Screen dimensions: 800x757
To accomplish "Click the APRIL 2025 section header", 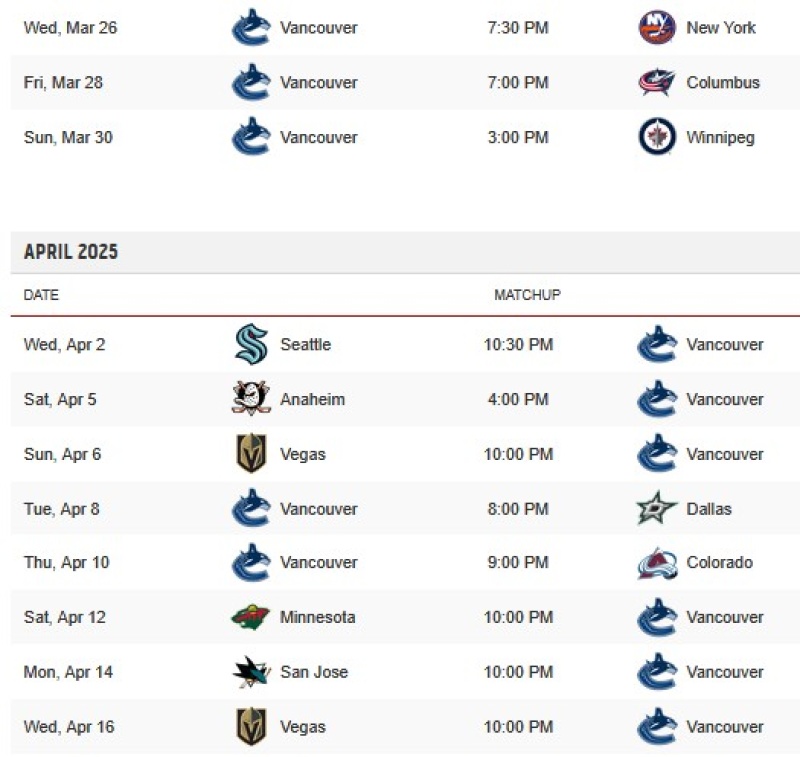I will click(71, 251).
